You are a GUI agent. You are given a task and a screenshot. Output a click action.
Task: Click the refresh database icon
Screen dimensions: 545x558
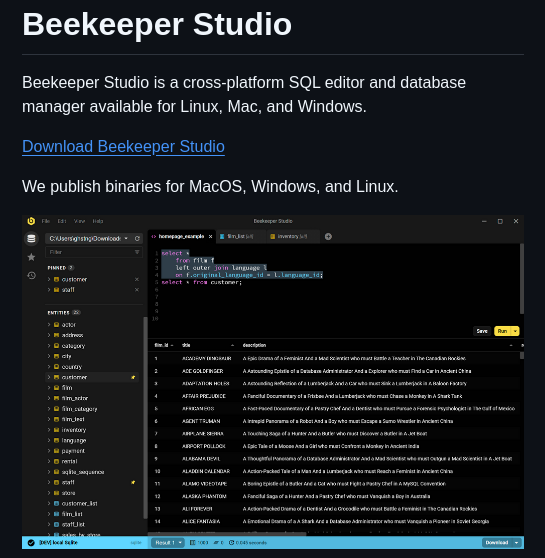(x=137, y=238)
